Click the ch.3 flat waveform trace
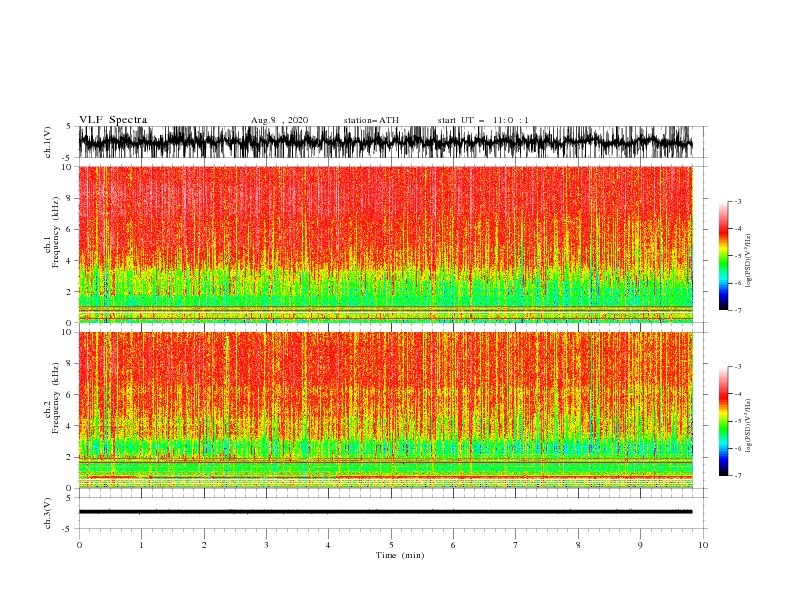 pos(385,512)
